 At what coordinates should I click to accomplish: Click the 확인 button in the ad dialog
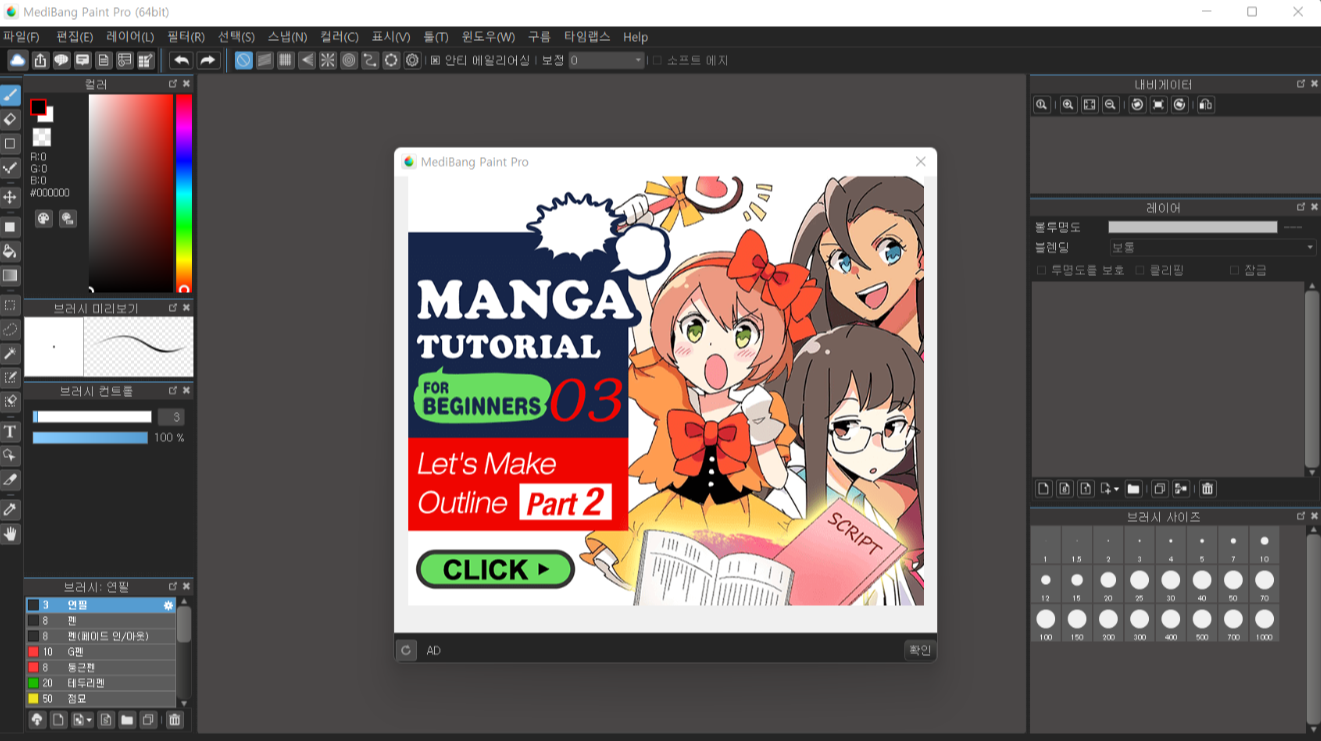coord(919,650)
